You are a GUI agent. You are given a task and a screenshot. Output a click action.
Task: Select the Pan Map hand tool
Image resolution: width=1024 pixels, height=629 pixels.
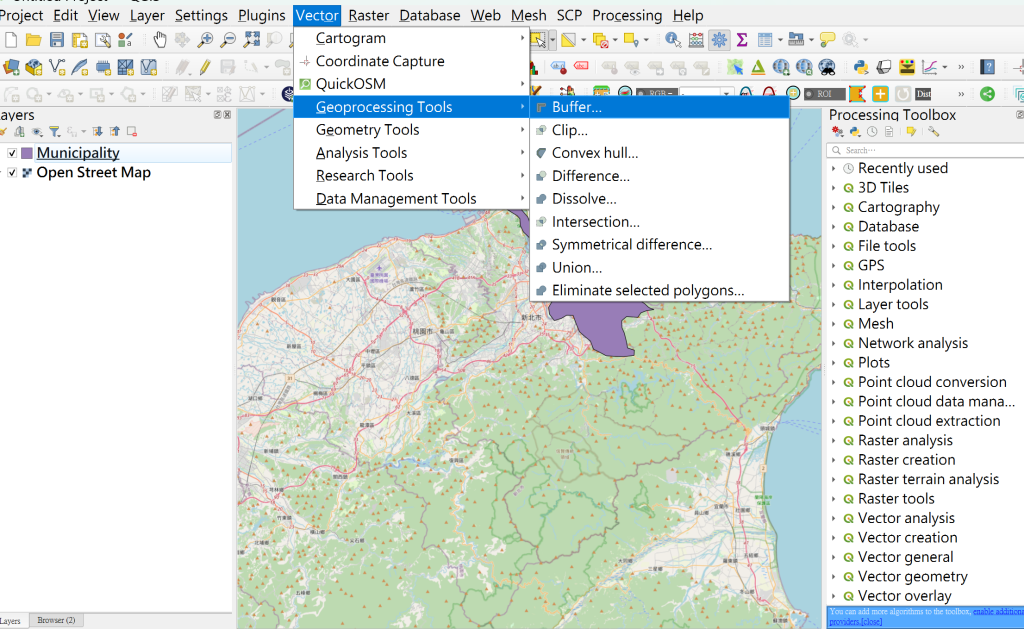click(160, 40)
